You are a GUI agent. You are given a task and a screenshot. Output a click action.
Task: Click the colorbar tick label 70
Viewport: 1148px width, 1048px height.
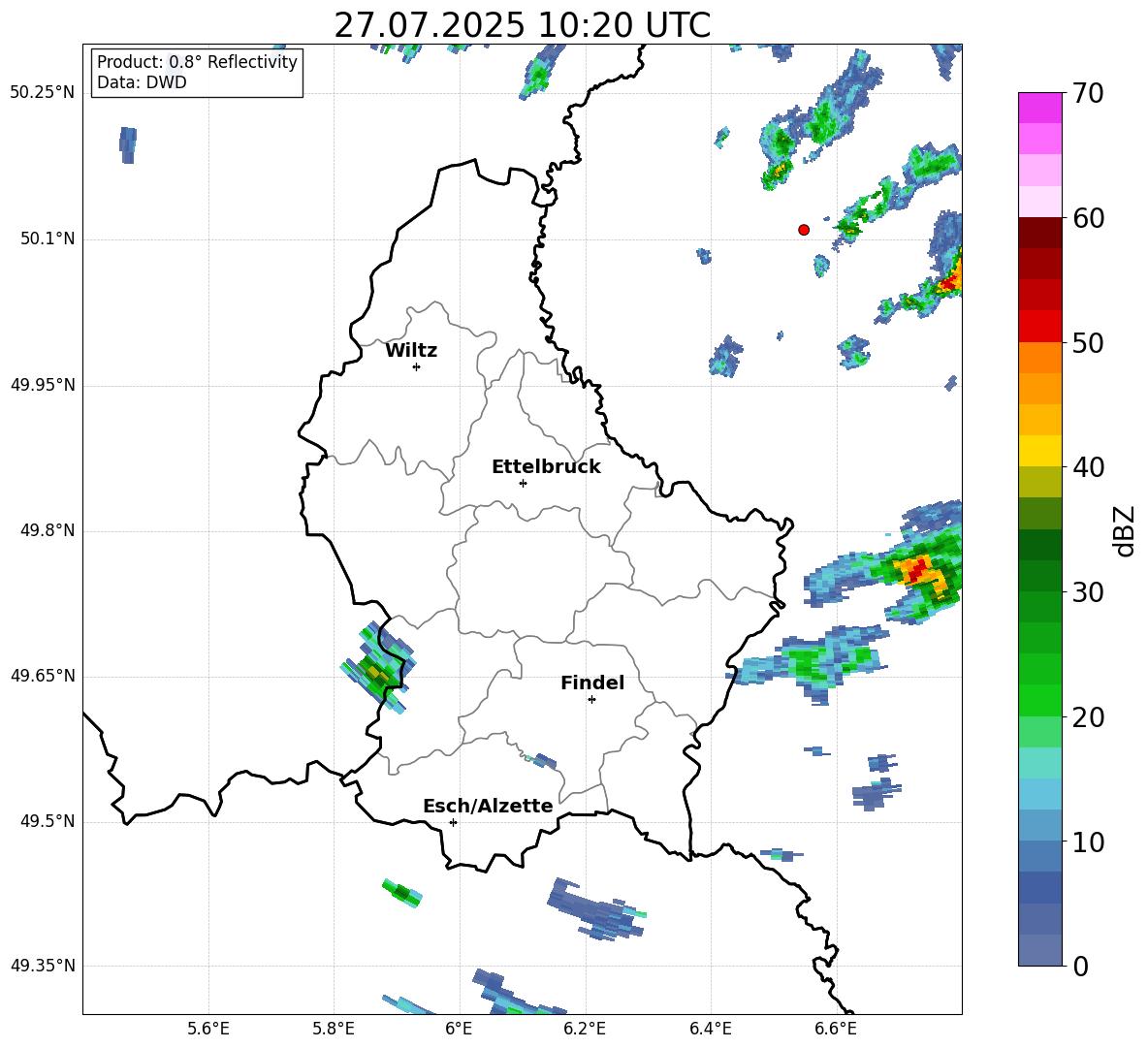click(x=1088, y=93)
